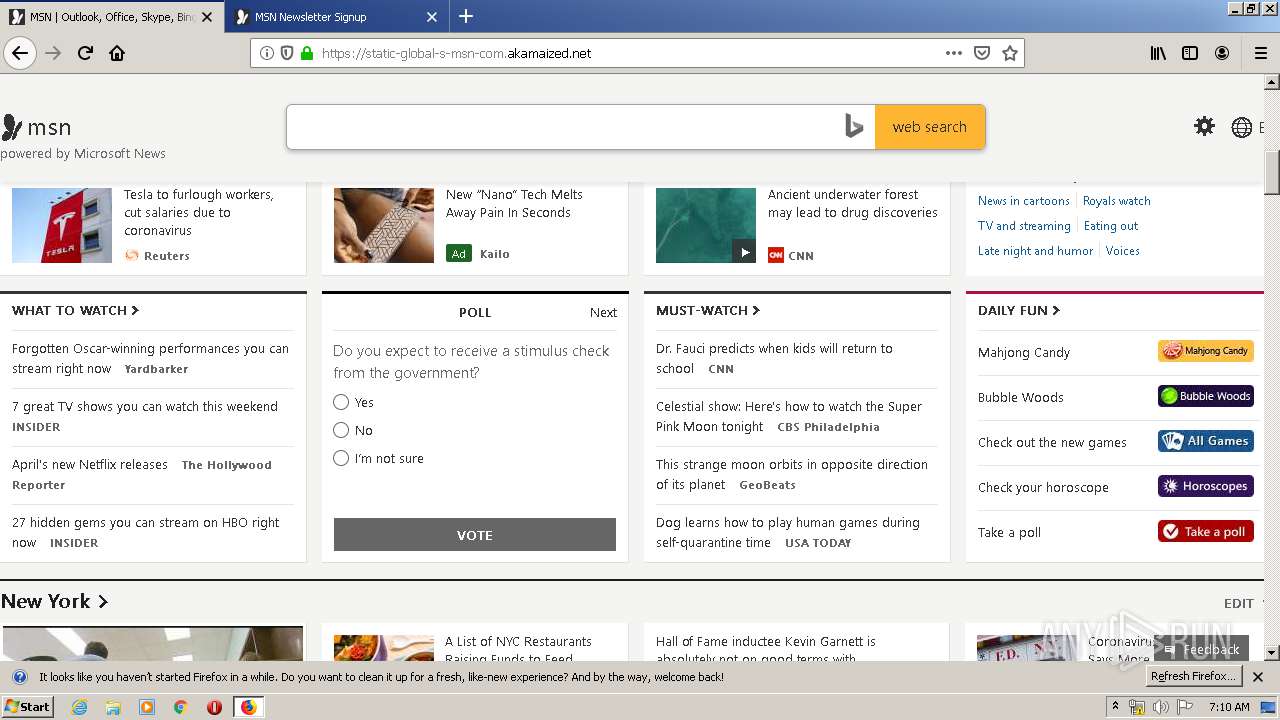Image resolution: width=1280 pixels, height=720 pixels.
Task: Open a new tab with plus icon
Action: pos(466,16)
